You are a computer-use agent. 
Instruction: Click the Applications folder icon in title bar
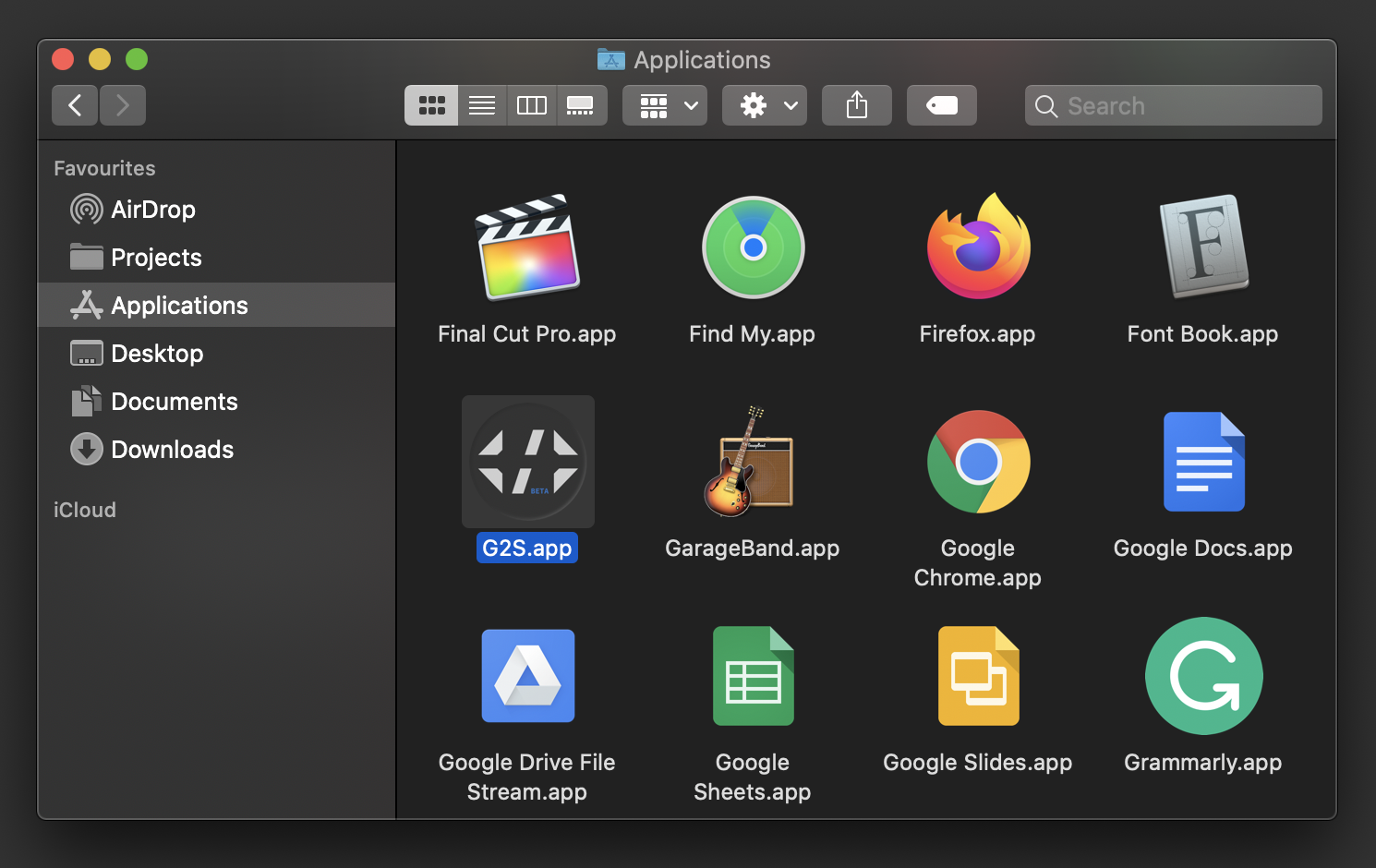pyautogui.click(x=611, y=60)
